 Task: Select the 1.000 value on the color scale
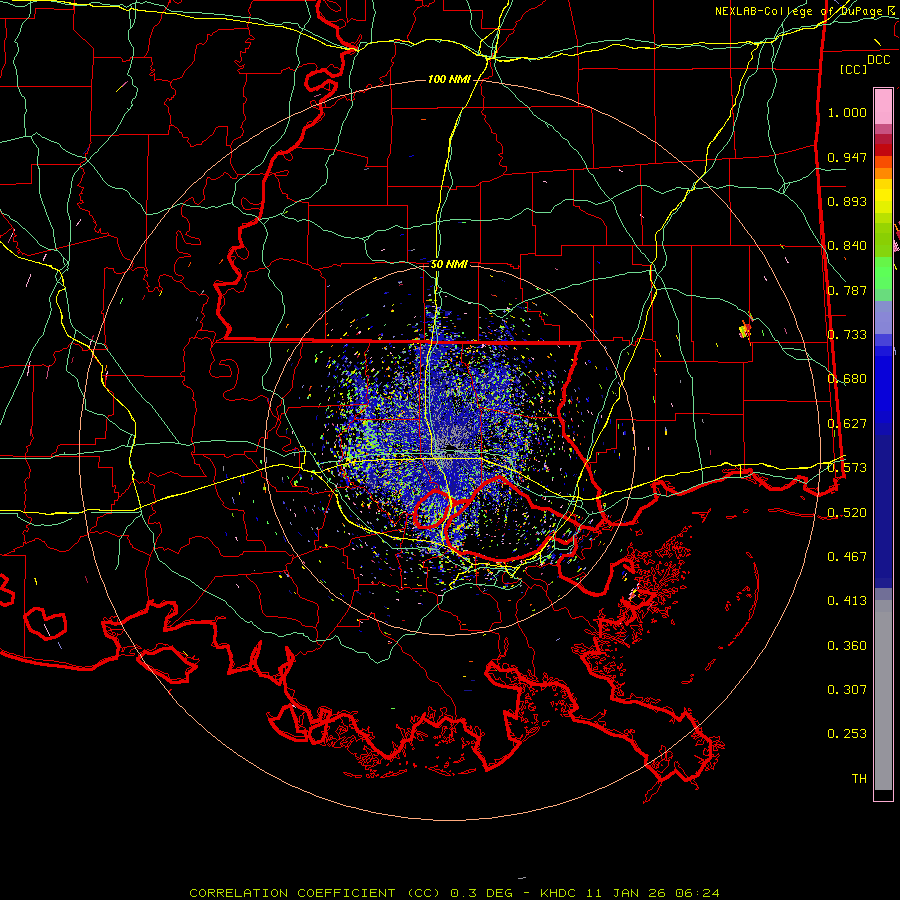pyautogui.click(x=847, y=112)
